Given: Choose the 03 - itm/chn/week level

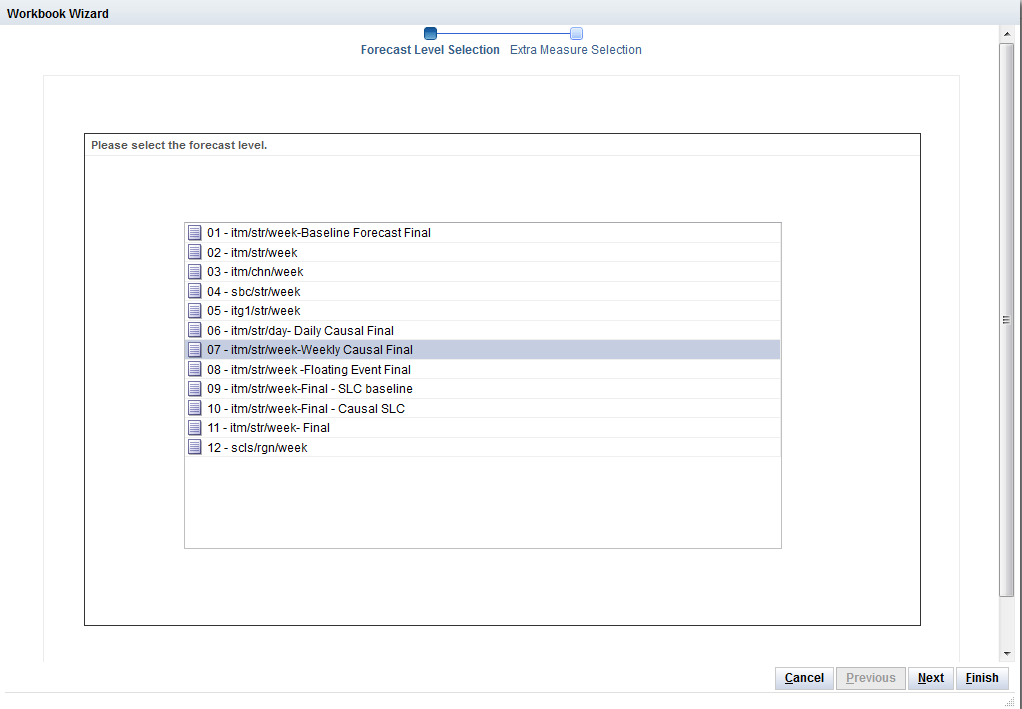Looking at the screenshot, I should [x=482, y=272].
